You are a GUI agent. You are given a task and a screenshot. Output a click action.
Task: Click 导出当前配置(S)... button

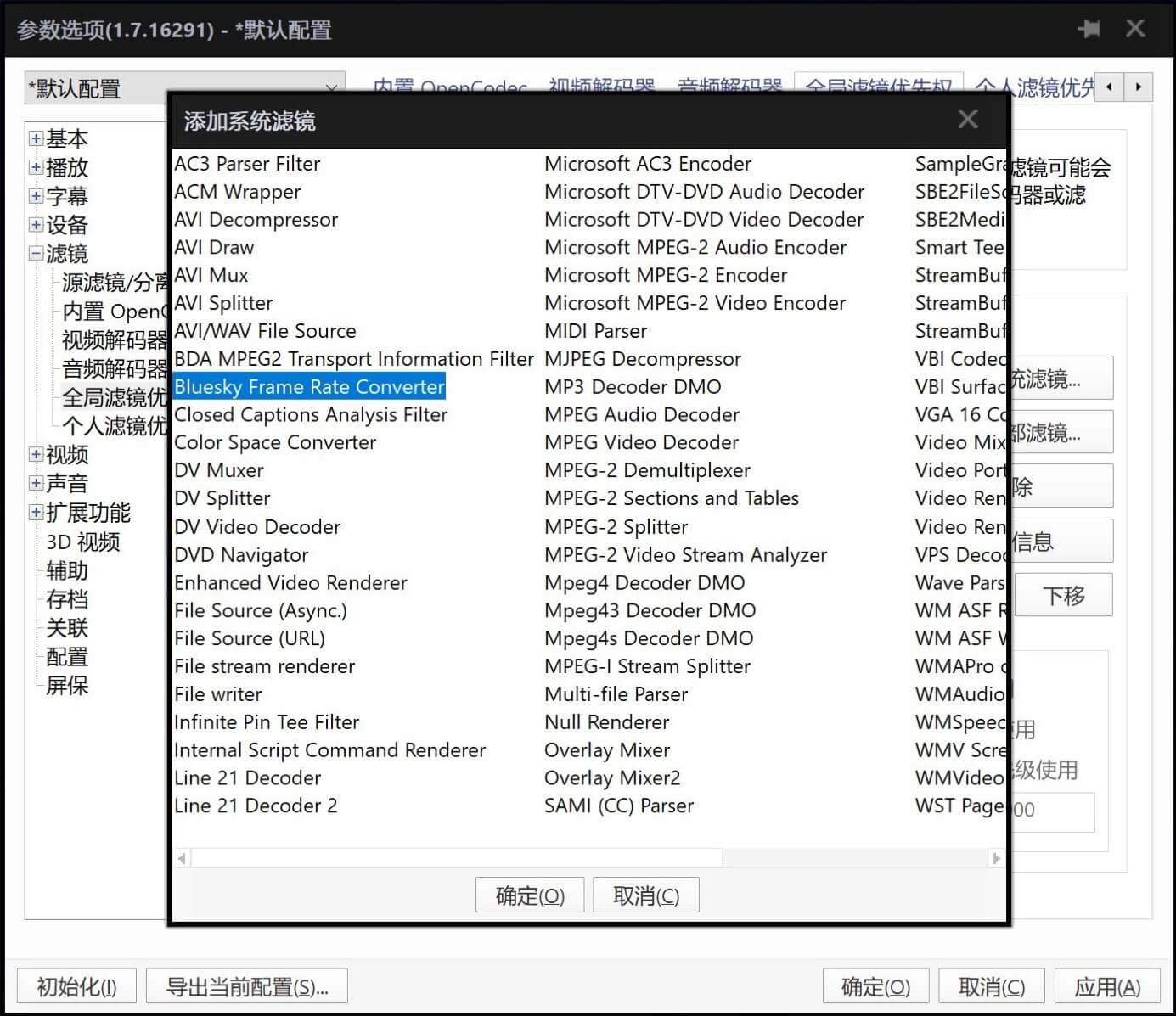coord(246,987)
